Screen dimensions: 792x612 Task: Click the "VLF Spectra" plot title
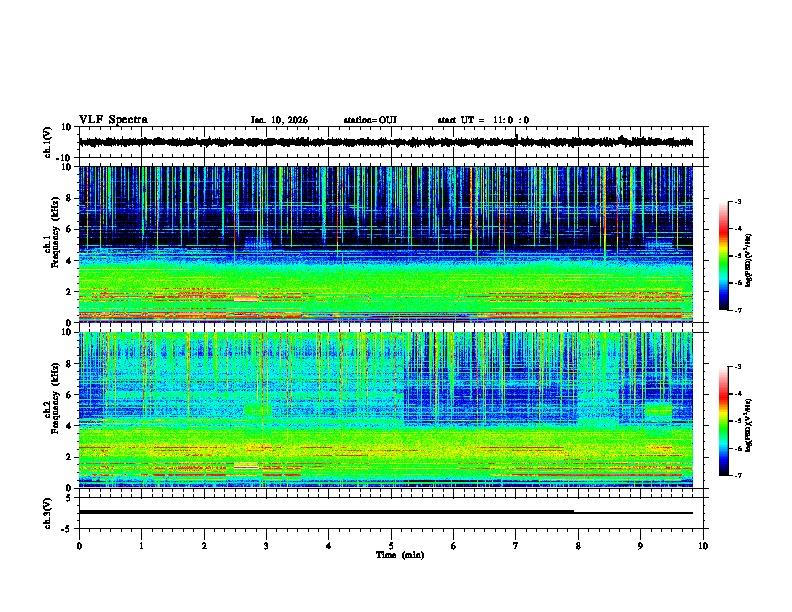113,120
